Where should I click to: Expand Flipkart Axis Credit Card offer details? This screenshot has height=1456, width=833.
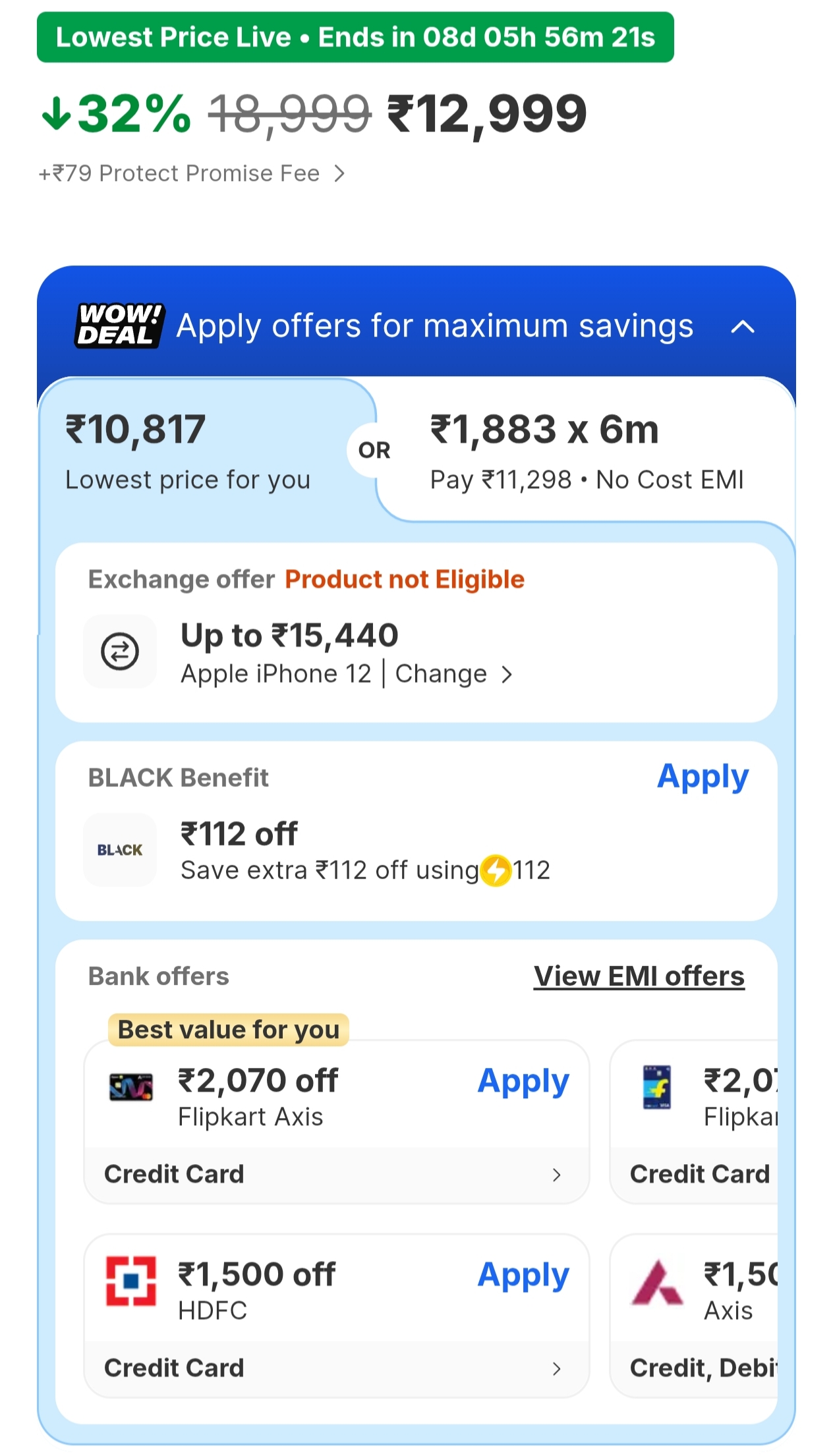coord(556,1175)
